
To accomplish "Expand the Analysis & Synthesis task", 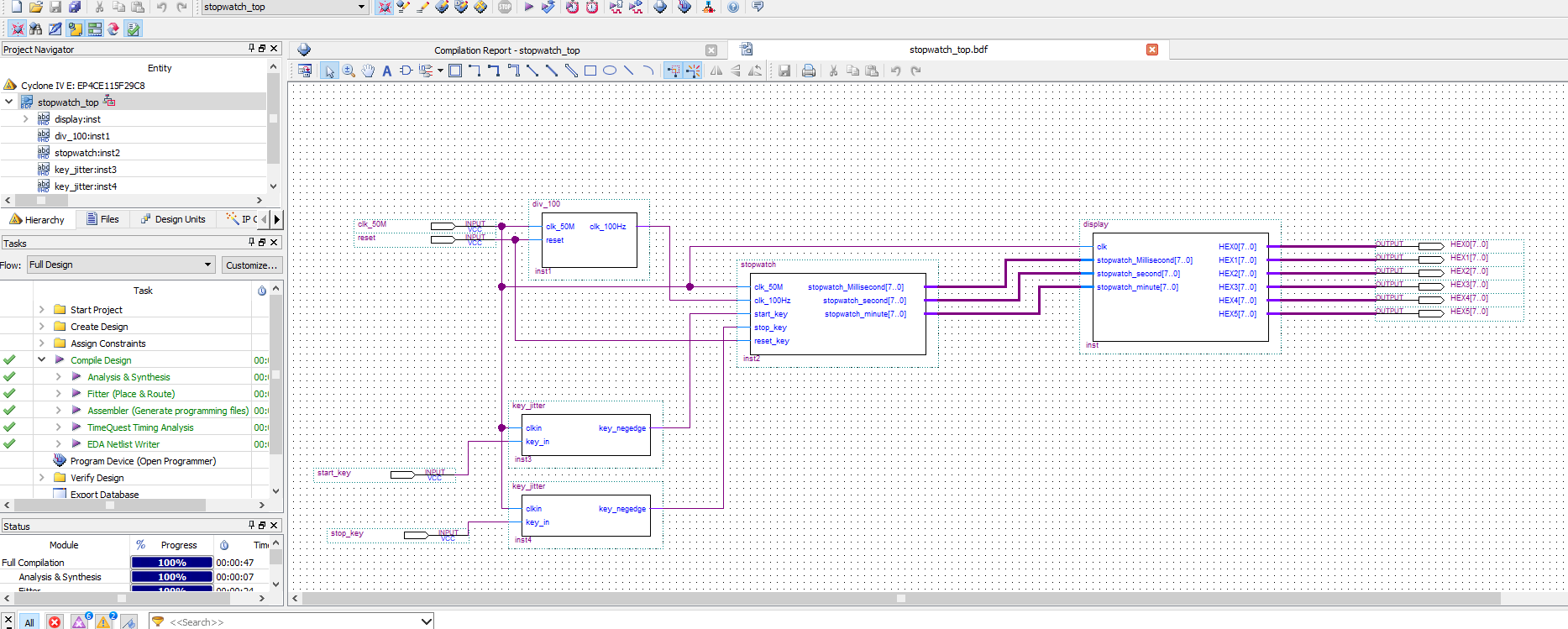I will point(58,377).
